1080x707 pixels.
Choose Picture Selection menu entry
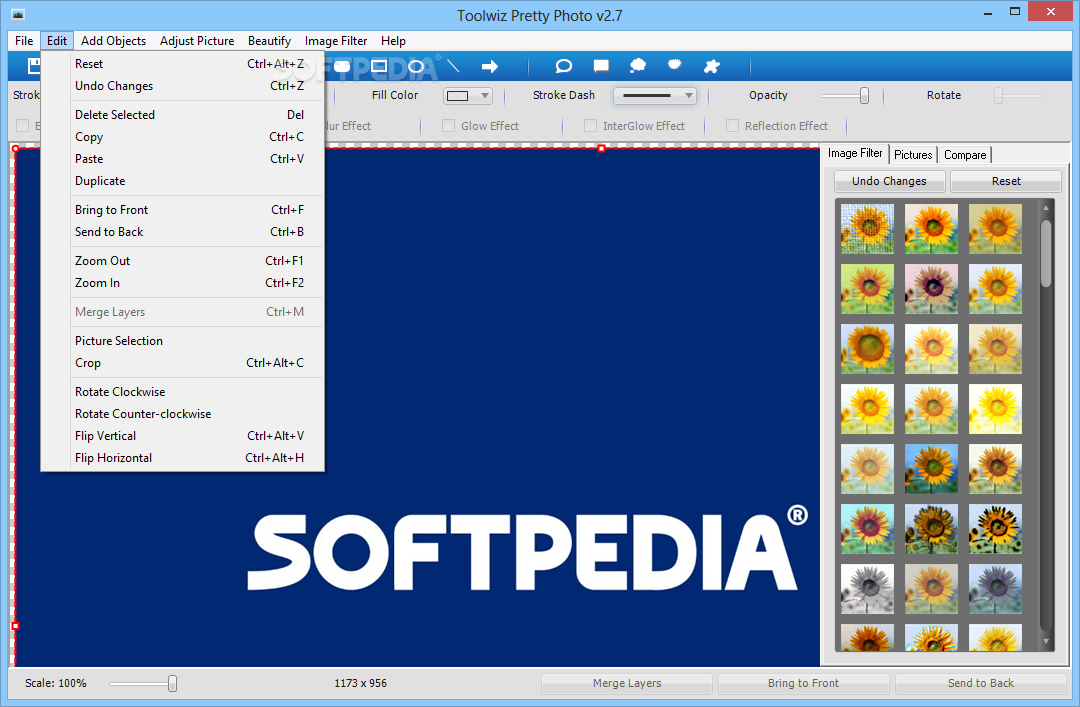183,340
